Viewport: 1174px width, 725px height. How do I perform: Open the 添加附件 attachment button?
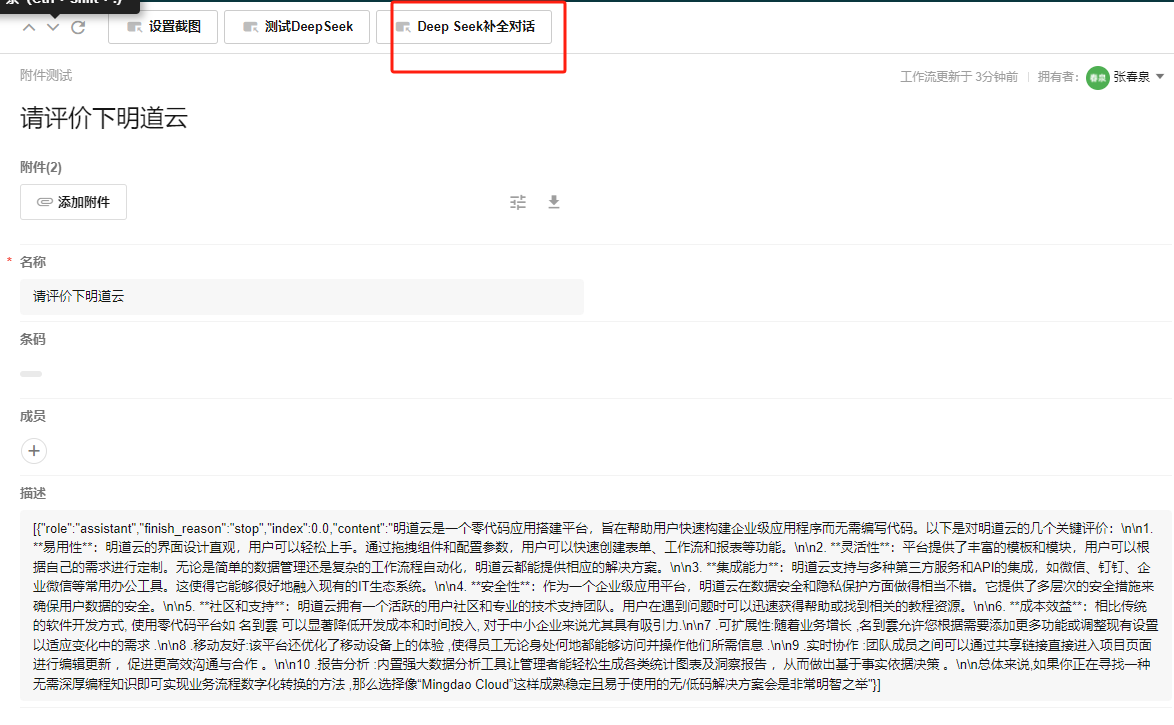pyautogui.click(x=73, y=202)
